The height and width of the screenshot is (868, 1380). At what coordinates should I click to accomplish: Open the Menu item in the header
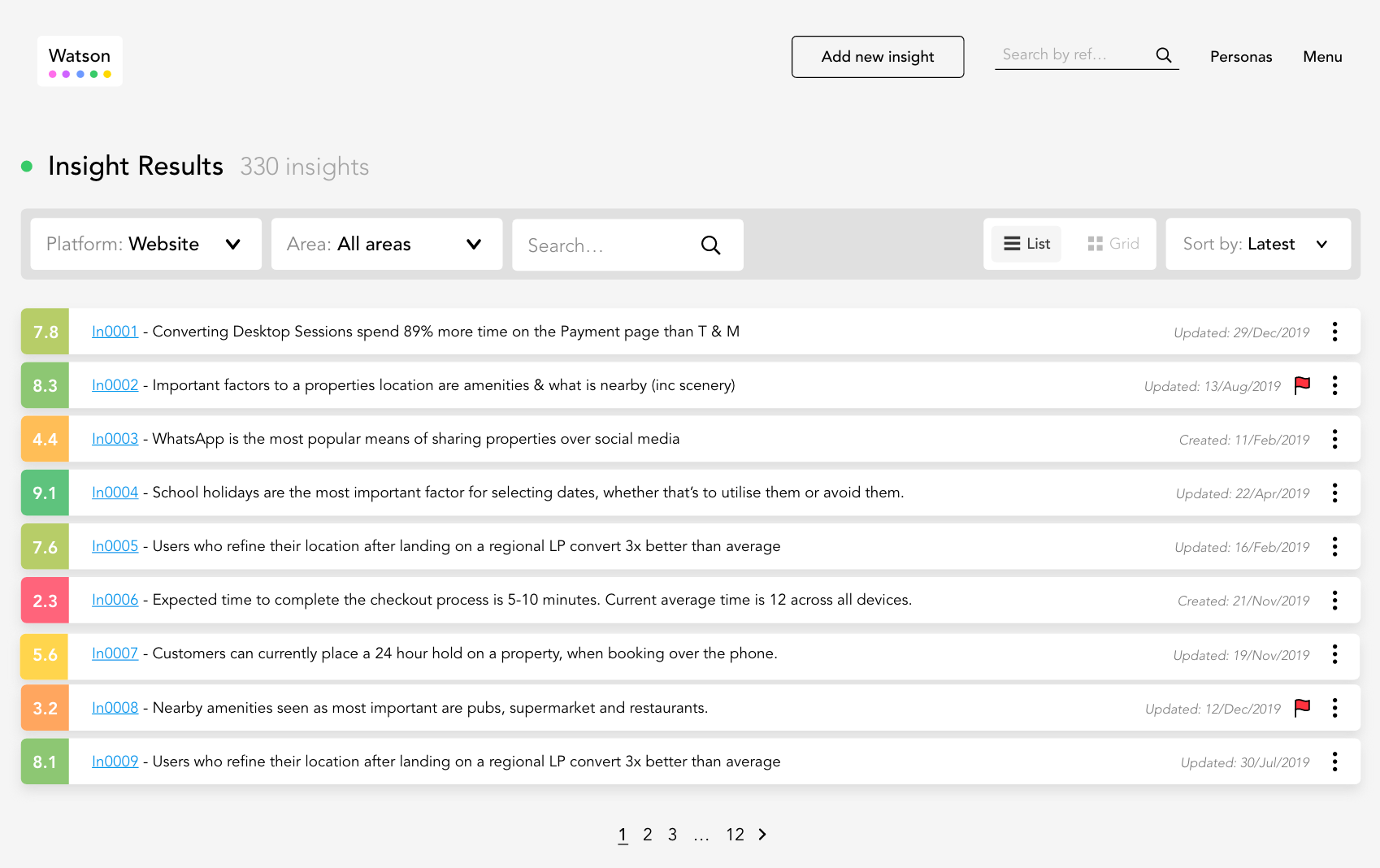click(1322, 57)
